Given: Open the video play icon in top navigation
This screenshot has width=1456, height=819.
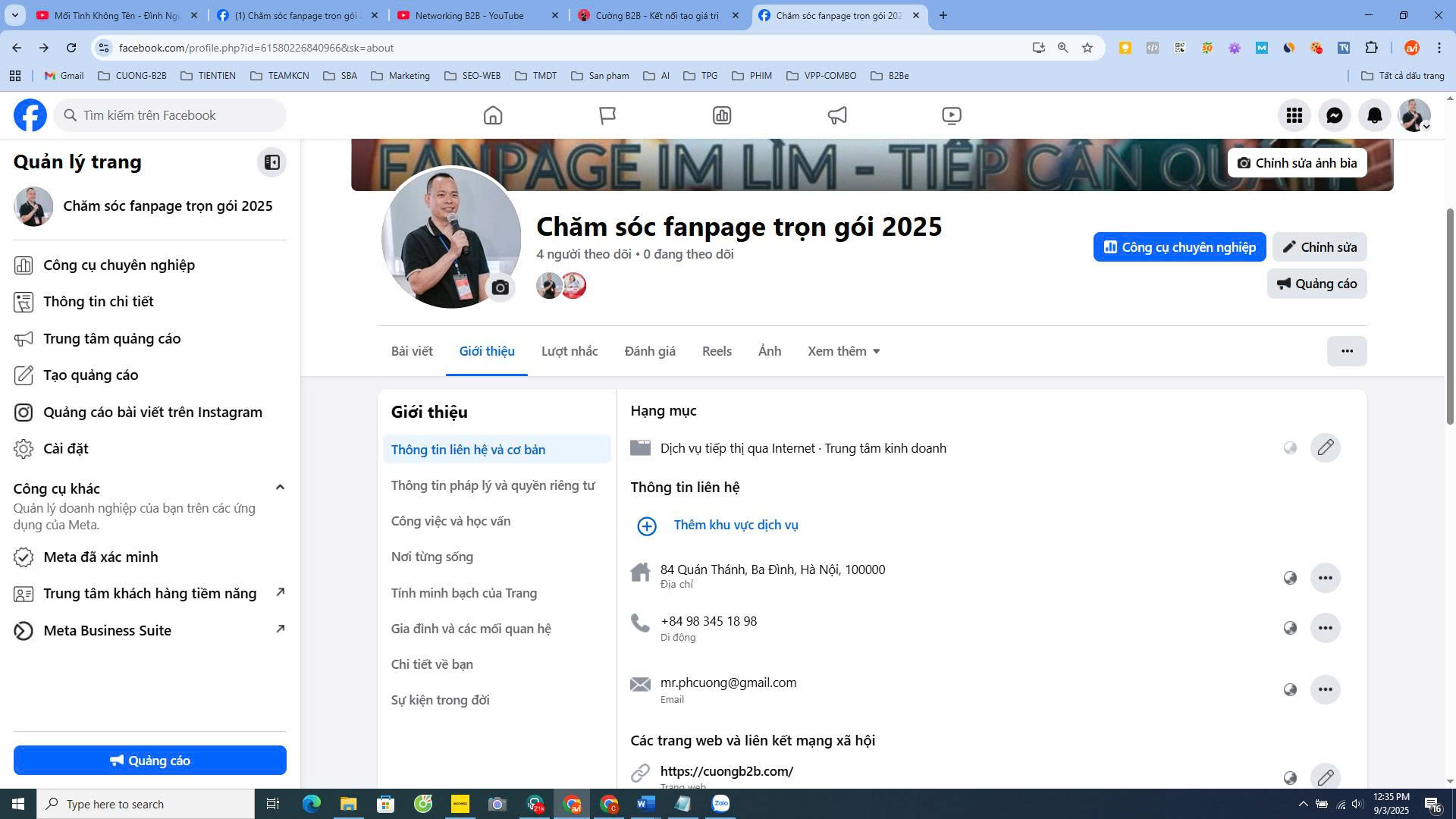Looking at the screenshot, I should tap(951, 115).
